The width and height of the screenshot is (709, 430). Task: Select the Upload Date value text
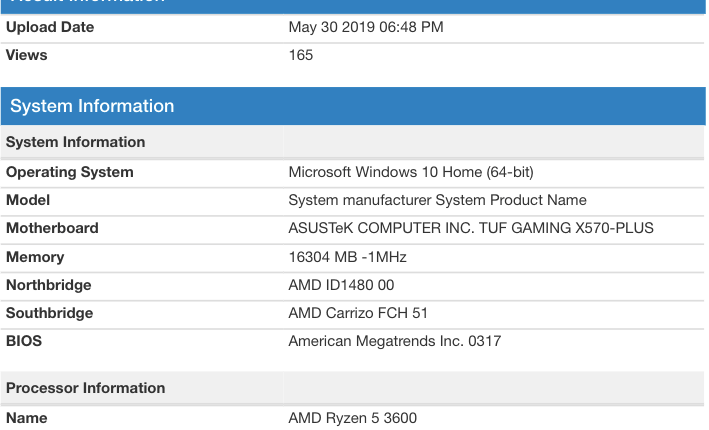(366, 27)
